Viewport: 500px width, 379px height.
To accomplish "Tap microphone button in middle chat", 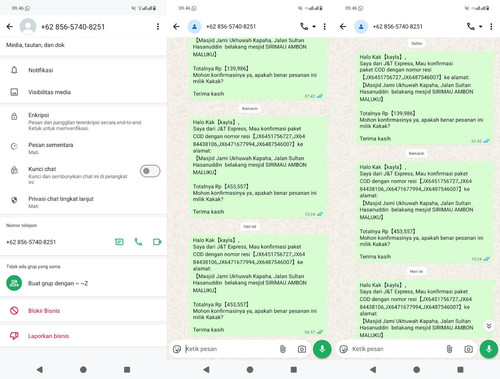I will click(x=322, y=349).
